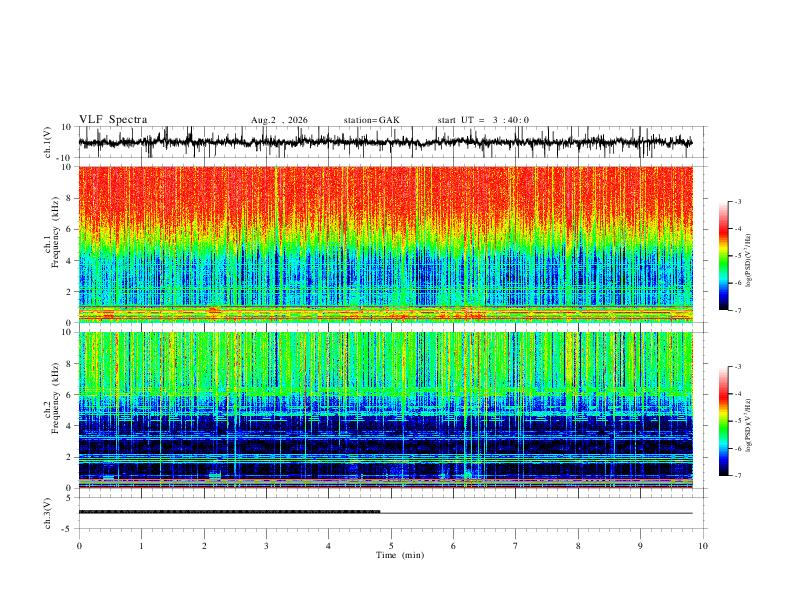The height and width of the screenshot is (612, 792).
Task: Click the "6" kHz tick on ch.2 spectrogram
Action: (69, 395)
